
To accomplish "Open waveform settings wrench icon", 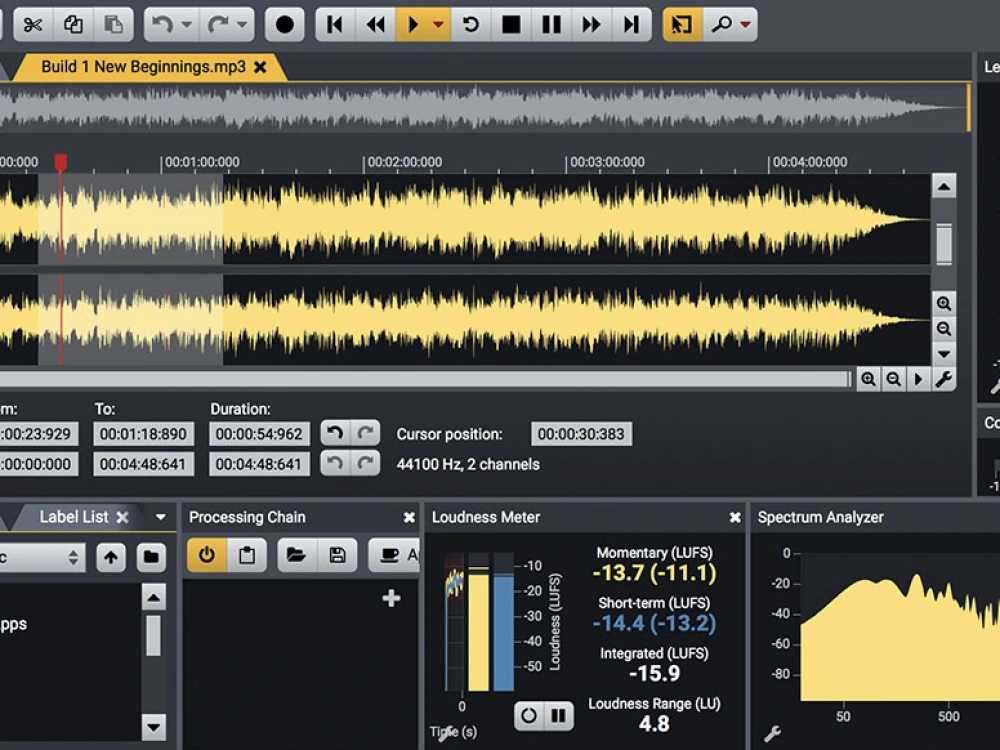I will click(944, 379).
